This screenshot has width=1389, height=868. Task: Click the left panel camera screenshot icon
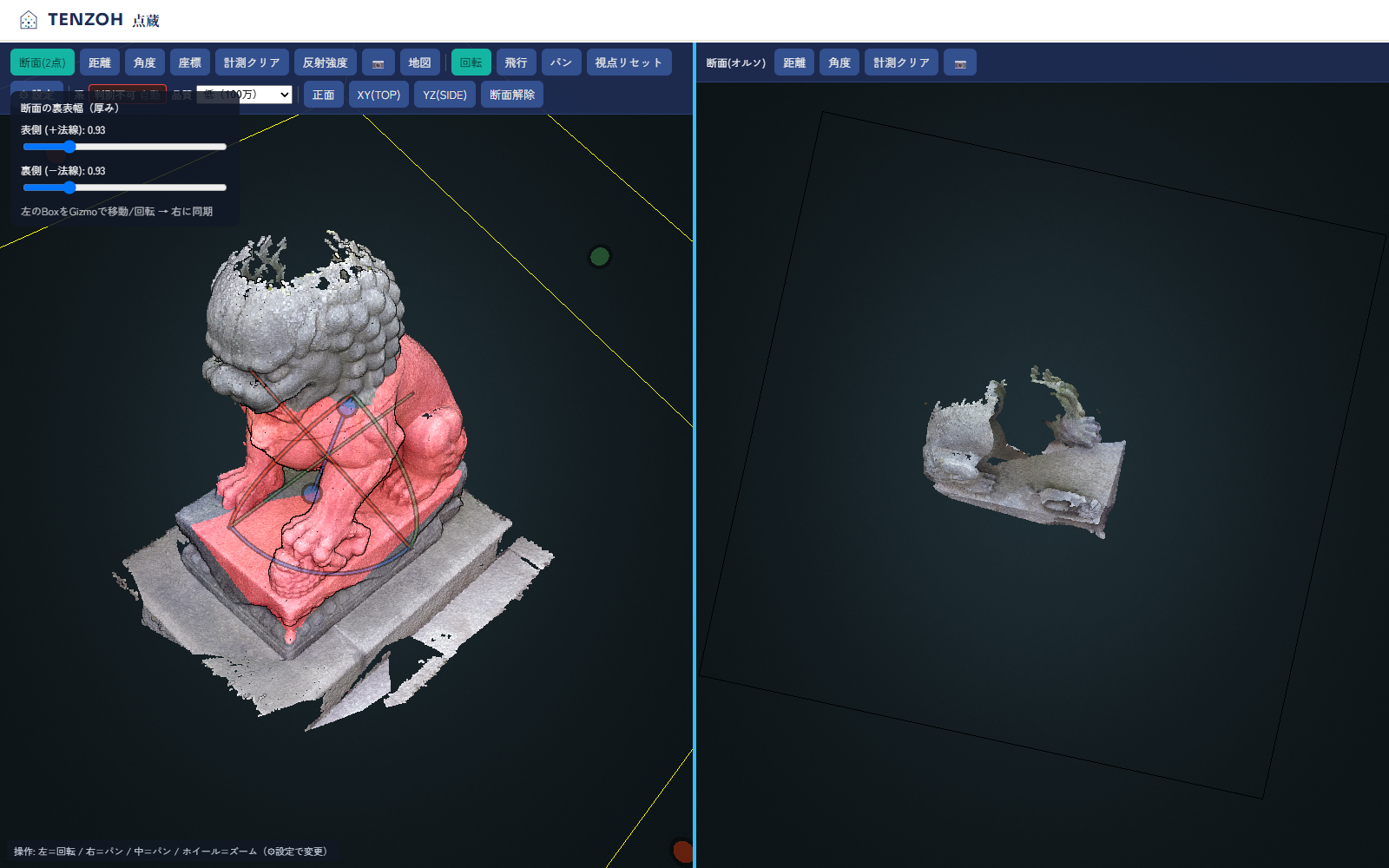pyautogui.click(x=379, y=62)
